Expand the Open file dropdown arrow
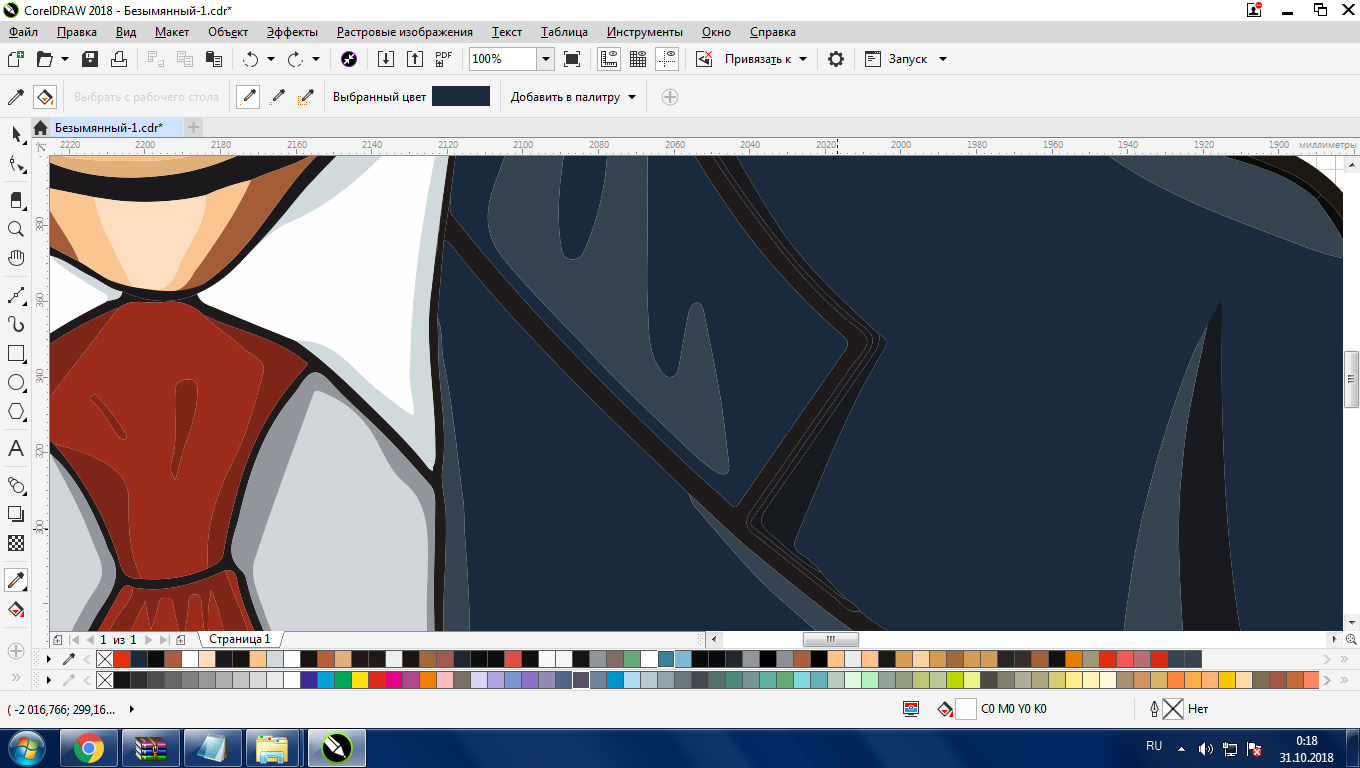This screenshot has height=768, width=1360. pos(65,59)
